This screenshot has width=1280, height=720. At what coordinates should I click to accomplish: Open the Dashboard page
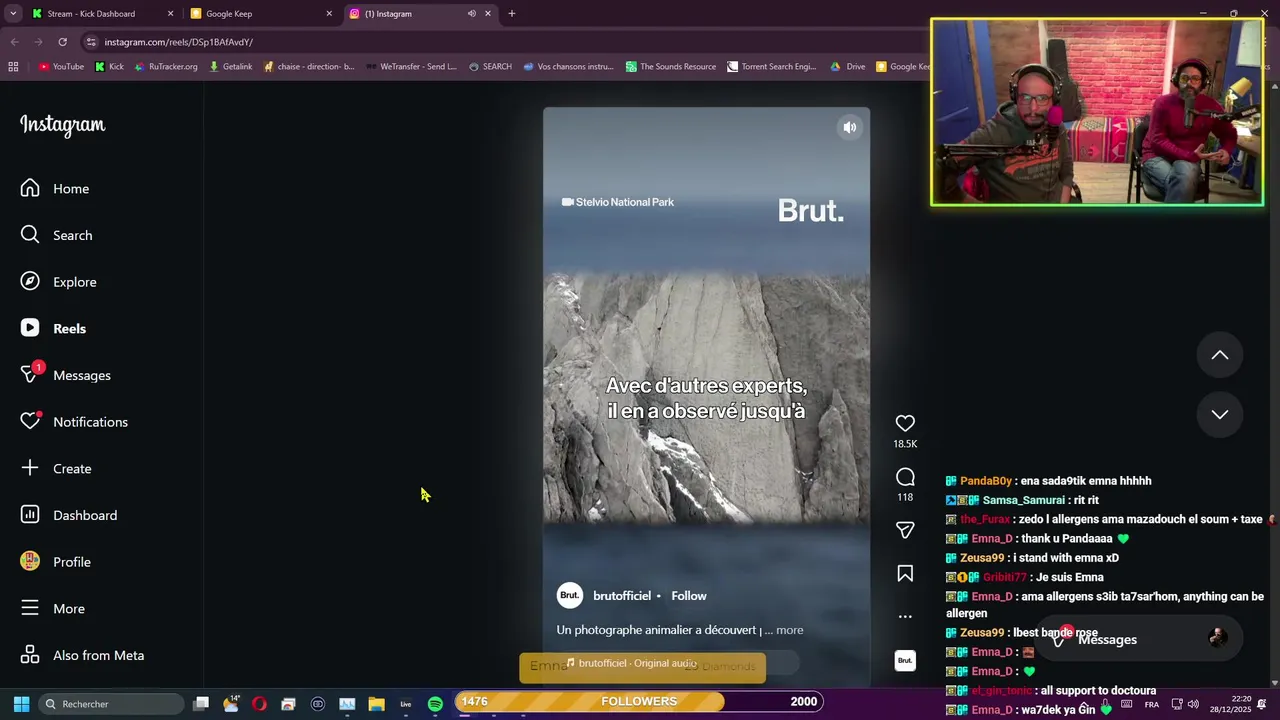coord(68,515)
